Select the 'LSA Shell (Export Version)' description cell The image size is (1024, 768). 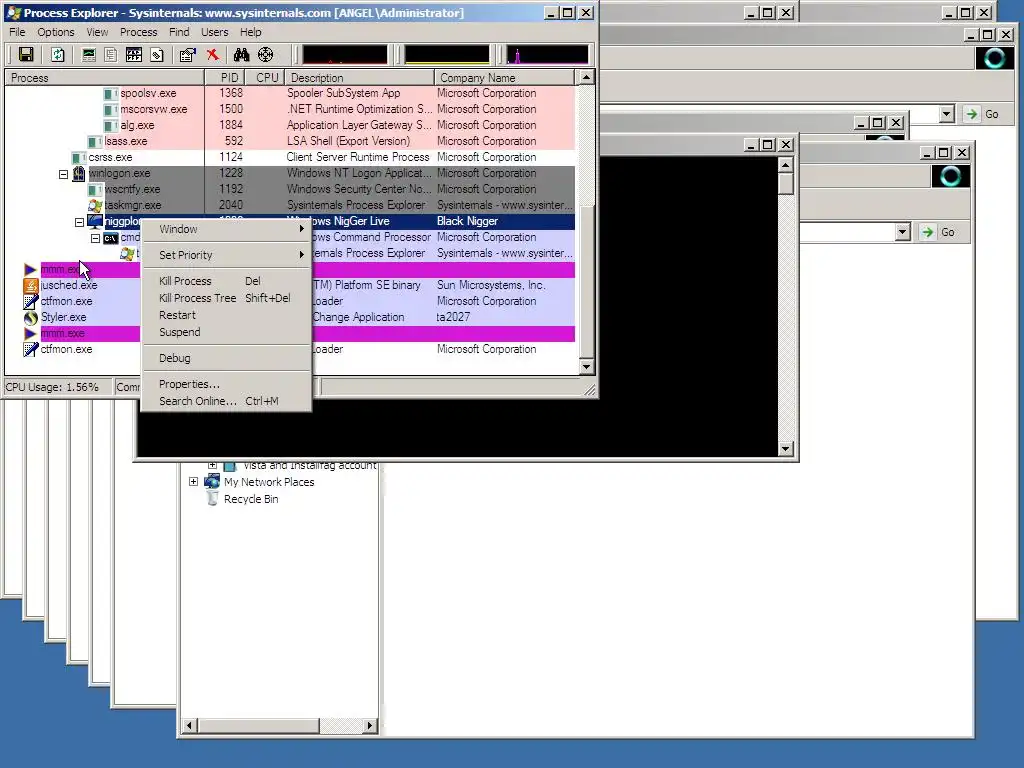(x=349, y=141)
